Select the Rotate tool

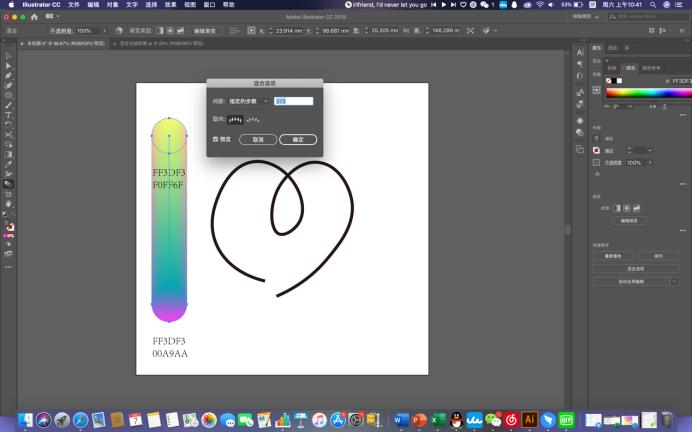(x=8, y=124)
